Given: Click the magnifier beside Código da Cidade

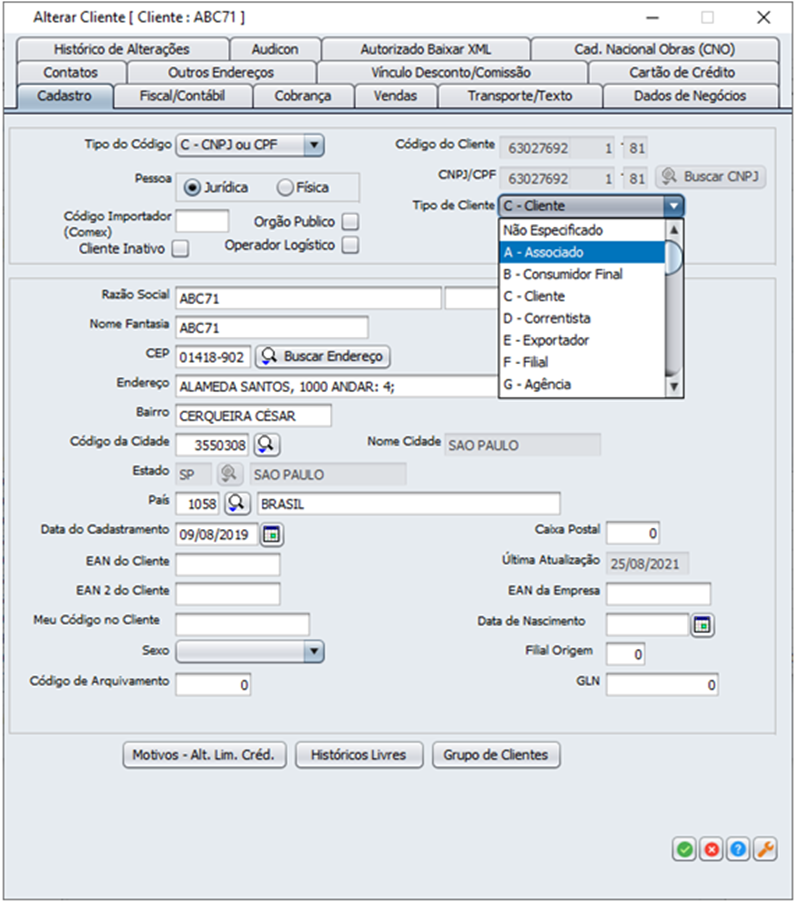Looking at the screenshot, I should point(267,445).
